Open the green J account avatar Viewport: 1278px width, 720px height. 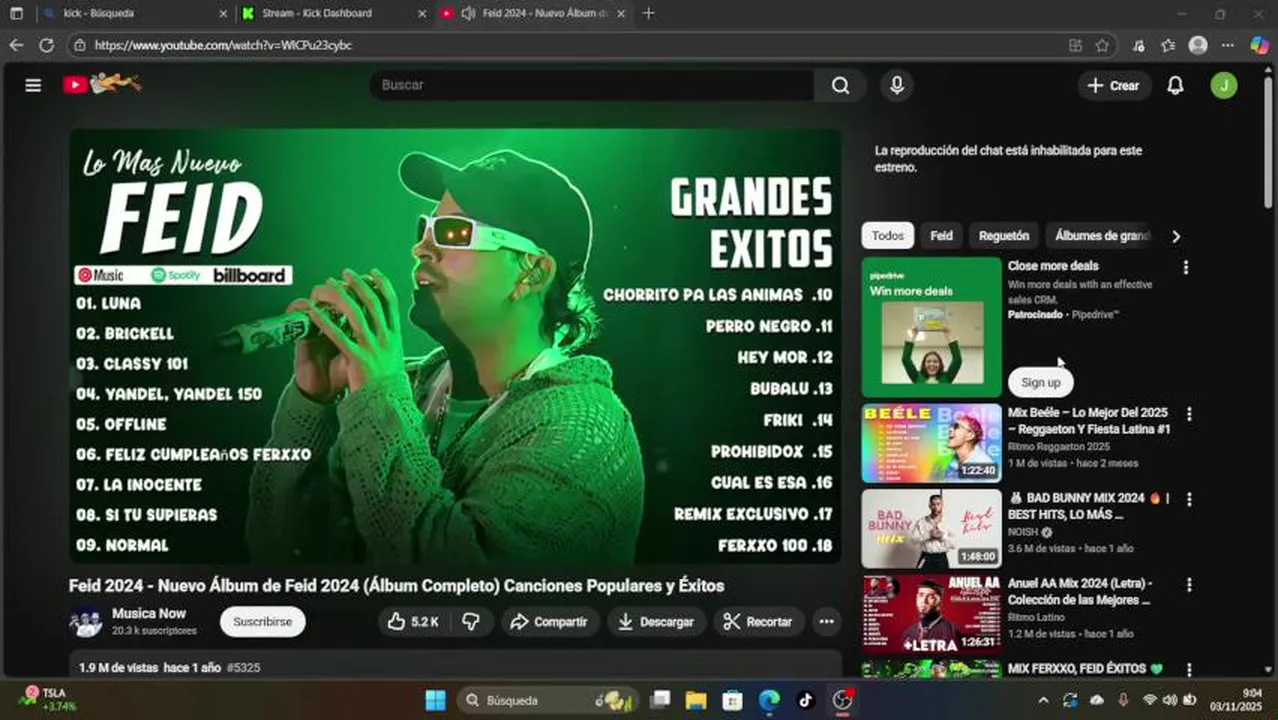1223,85
